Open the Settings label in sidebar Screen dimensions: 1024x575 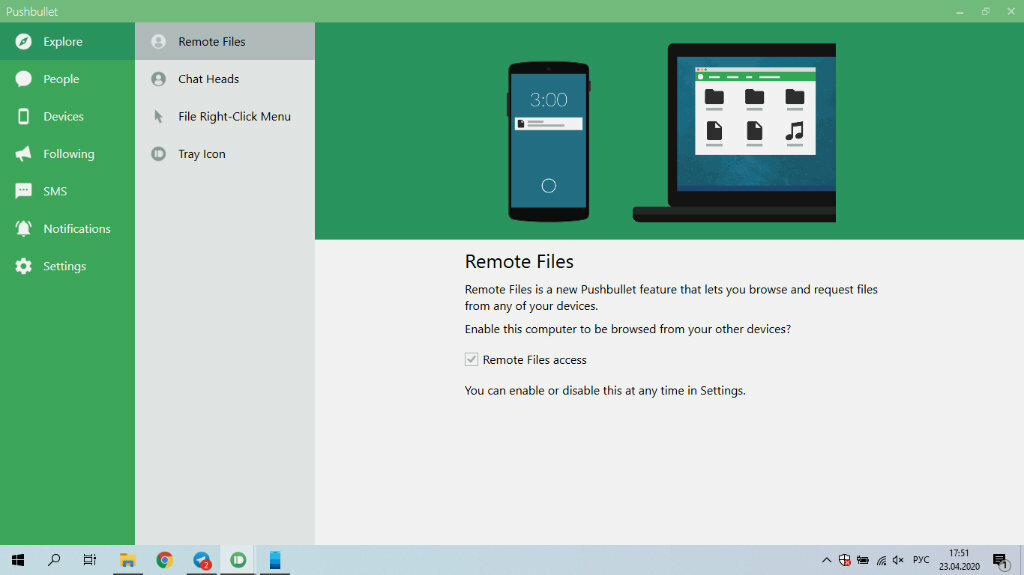65,266
